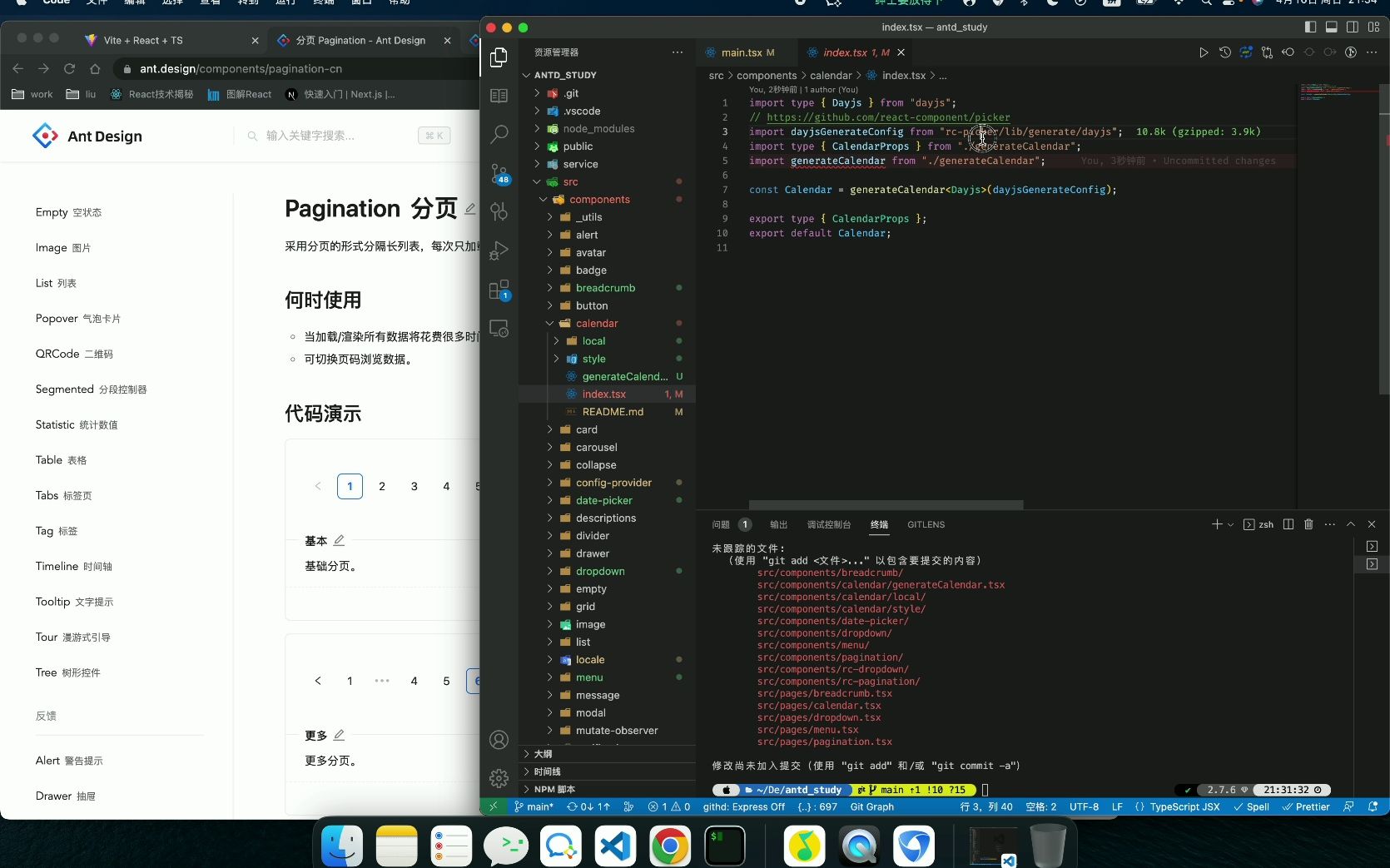Edit the Pagination page with pencil icon
Screen dimensions: 1390x868
[470, 209]
